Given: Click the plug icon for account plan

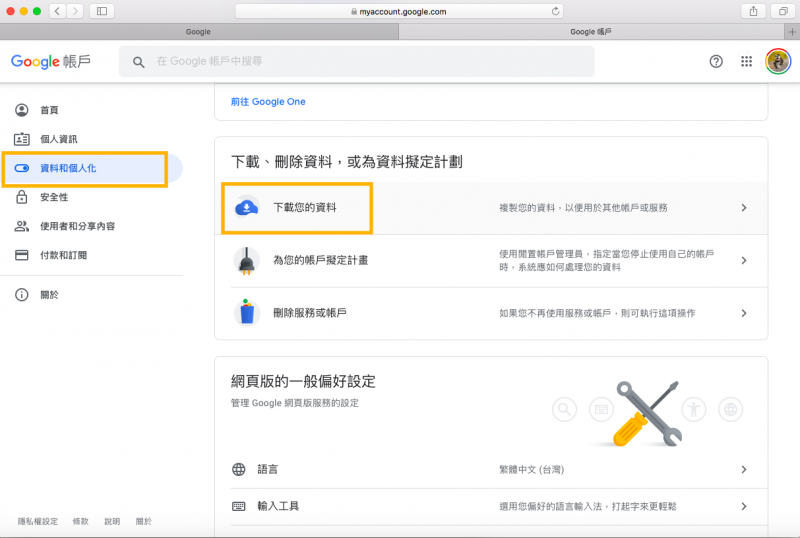Looking at the screenshot, I should point(246,260).
